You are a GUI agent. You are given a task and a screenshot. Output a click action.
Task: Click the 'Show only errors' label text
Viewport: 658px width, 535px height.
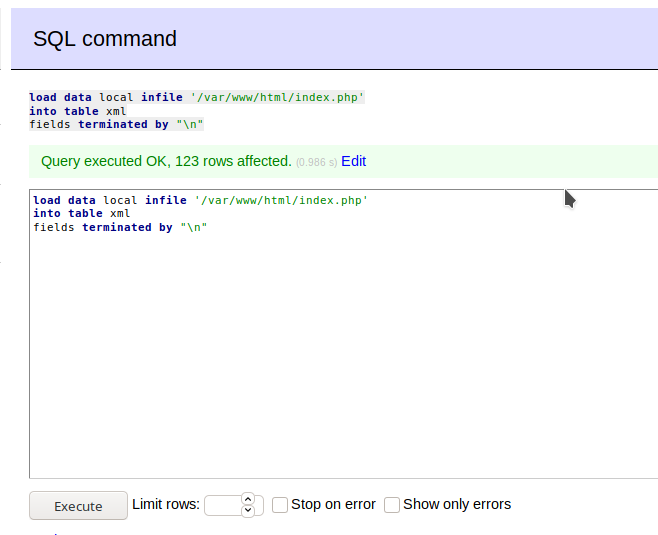[457, 504]
